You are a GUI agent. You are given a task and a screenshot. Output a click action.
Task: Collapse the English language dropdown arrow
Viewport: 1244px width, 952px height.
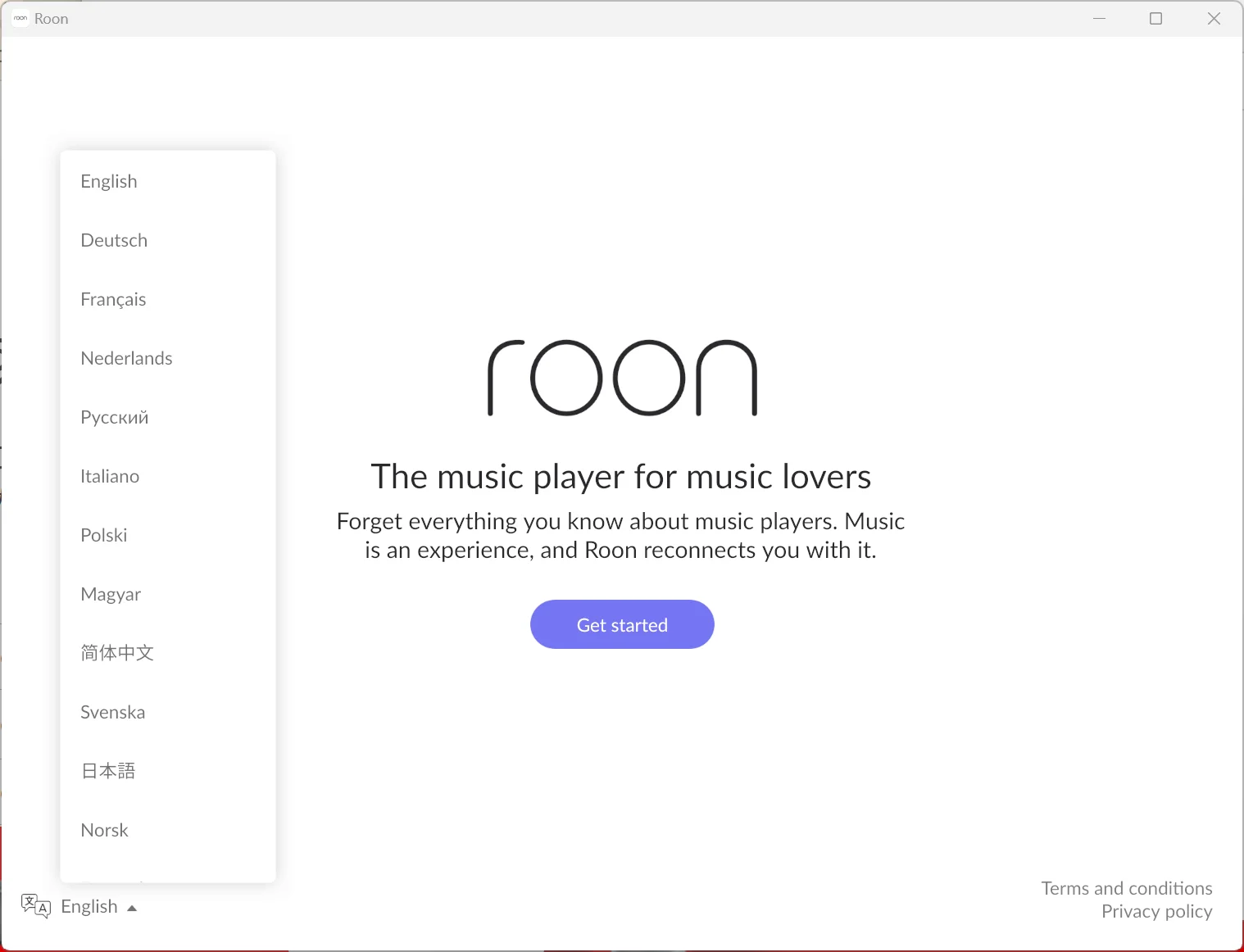point(132,908)
